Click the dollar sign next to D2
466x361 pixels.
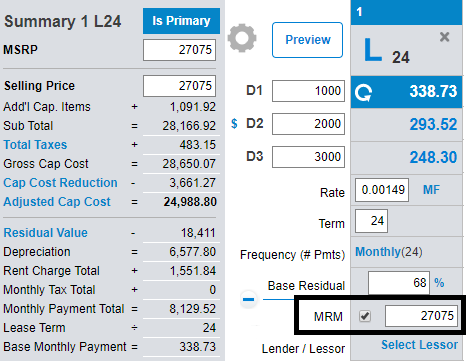(234, 124)
